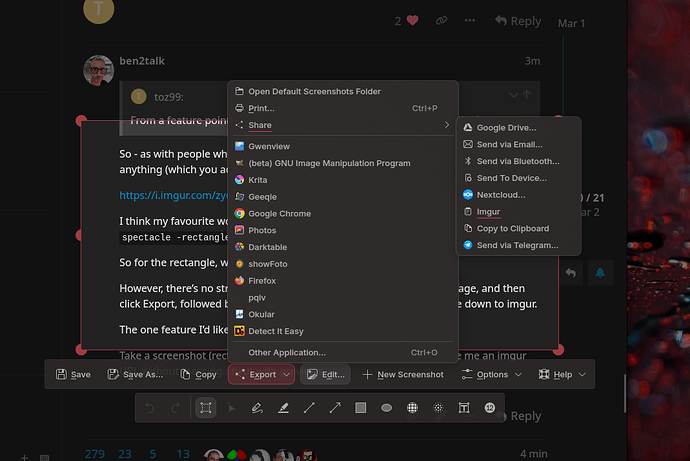Image resolution: width=690 pixels, height=461 pixels.
Task: Select the rectangular crop tool
Action: point(206,408)
